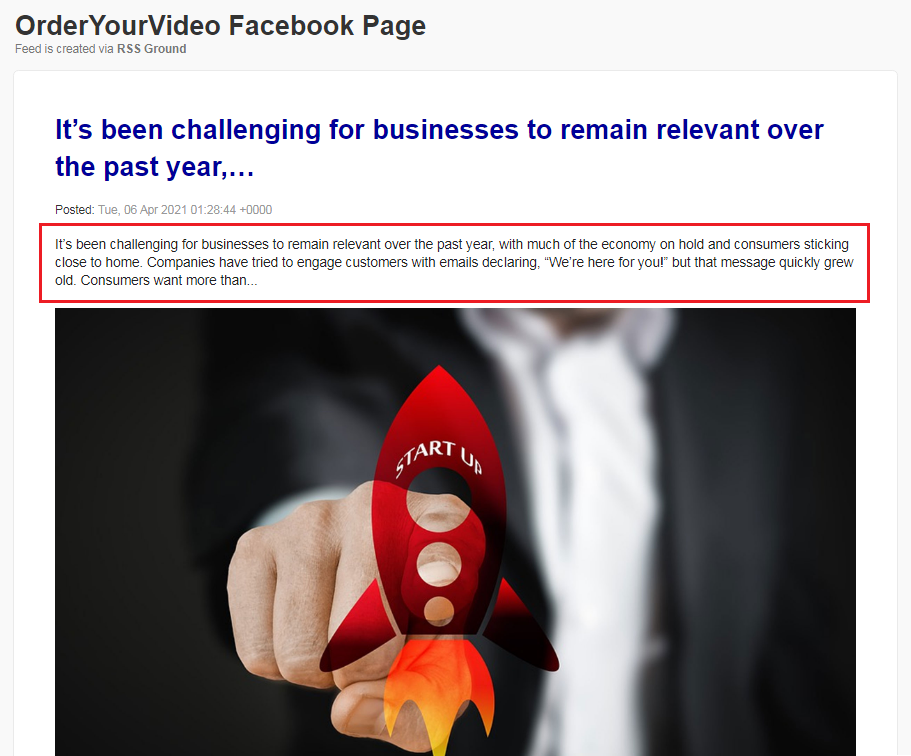The height and width of the screenshot is (756, 911).
Task: Click "the past year,…" title line
Action: (x=155, y=167)
